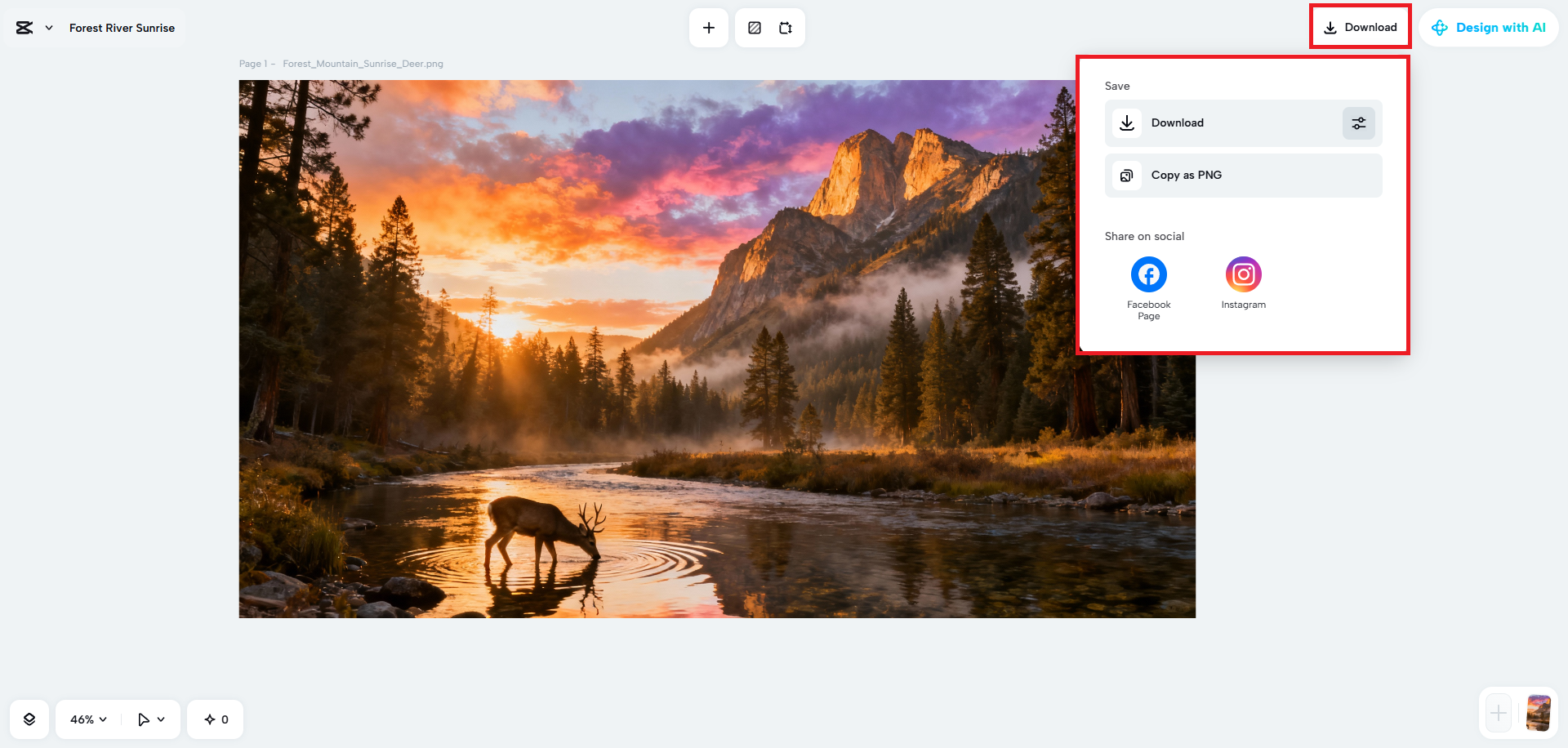Open the Download menu in top bar
The width and height of the screenshot is (1568, 748).
click(1360, 27)
